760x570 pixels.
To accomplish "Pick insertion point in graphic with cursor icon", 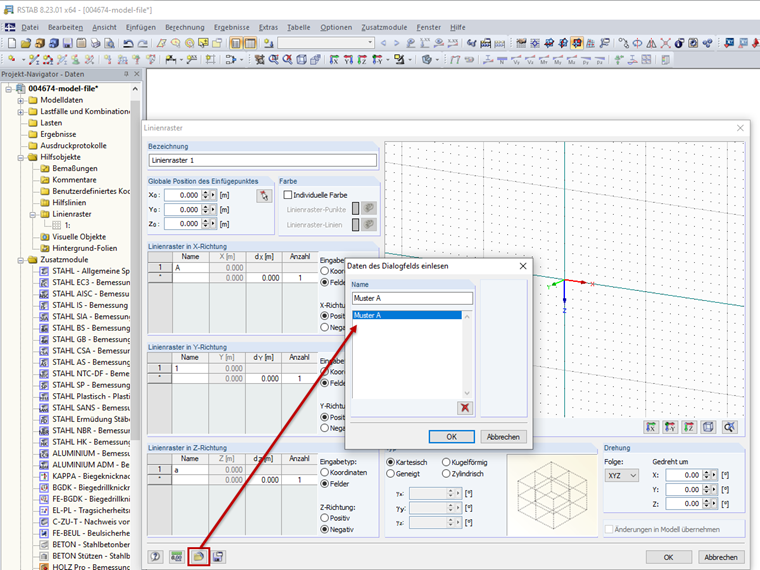I will pos(264,195).
